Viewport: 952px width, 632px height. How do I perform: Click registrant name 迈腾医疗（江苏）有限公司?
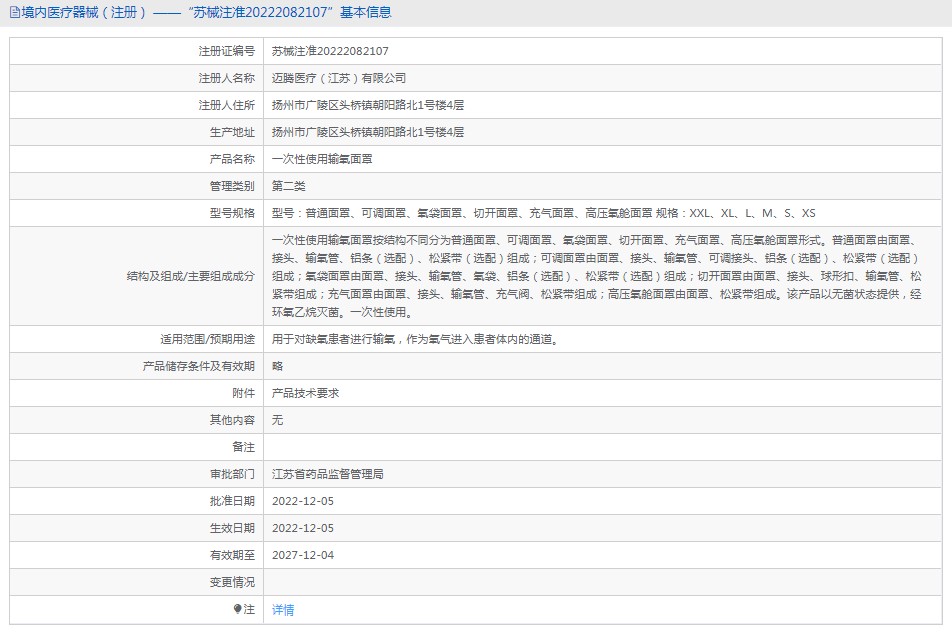click(x=339, y=78)
